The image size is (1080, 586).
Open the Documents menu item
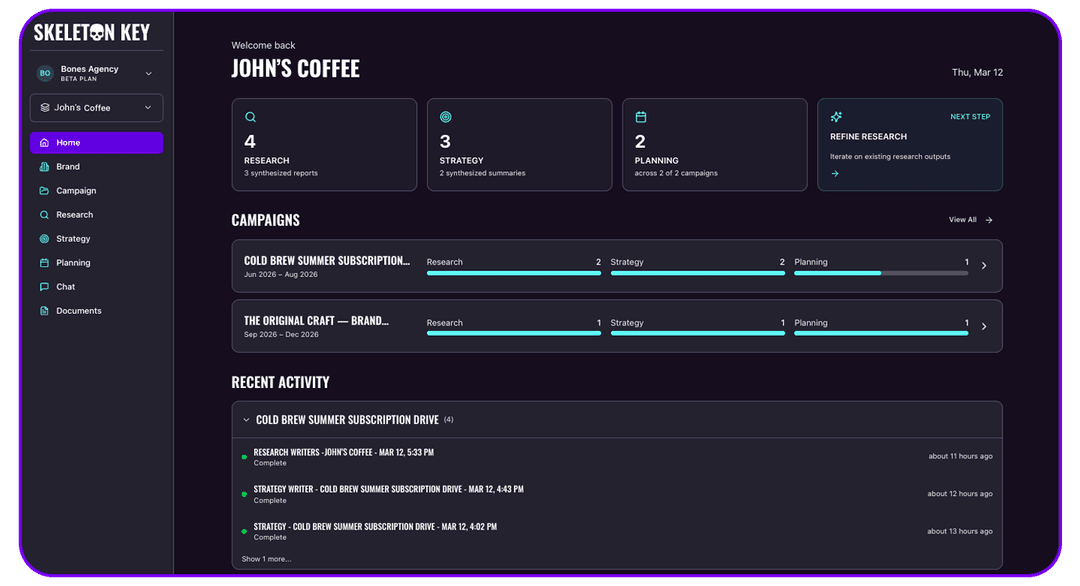pyautogui.click(x=96, y=311)
